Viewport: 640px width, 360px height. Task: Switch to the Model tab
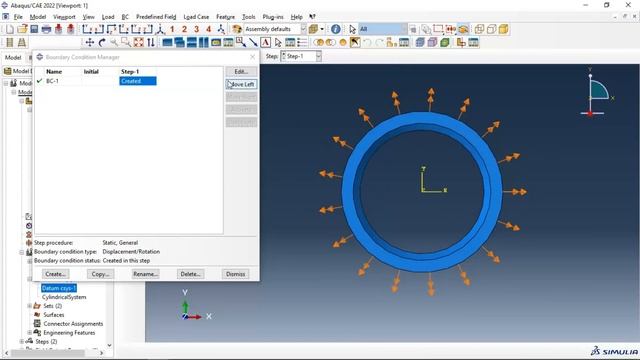tap(13, 58)
